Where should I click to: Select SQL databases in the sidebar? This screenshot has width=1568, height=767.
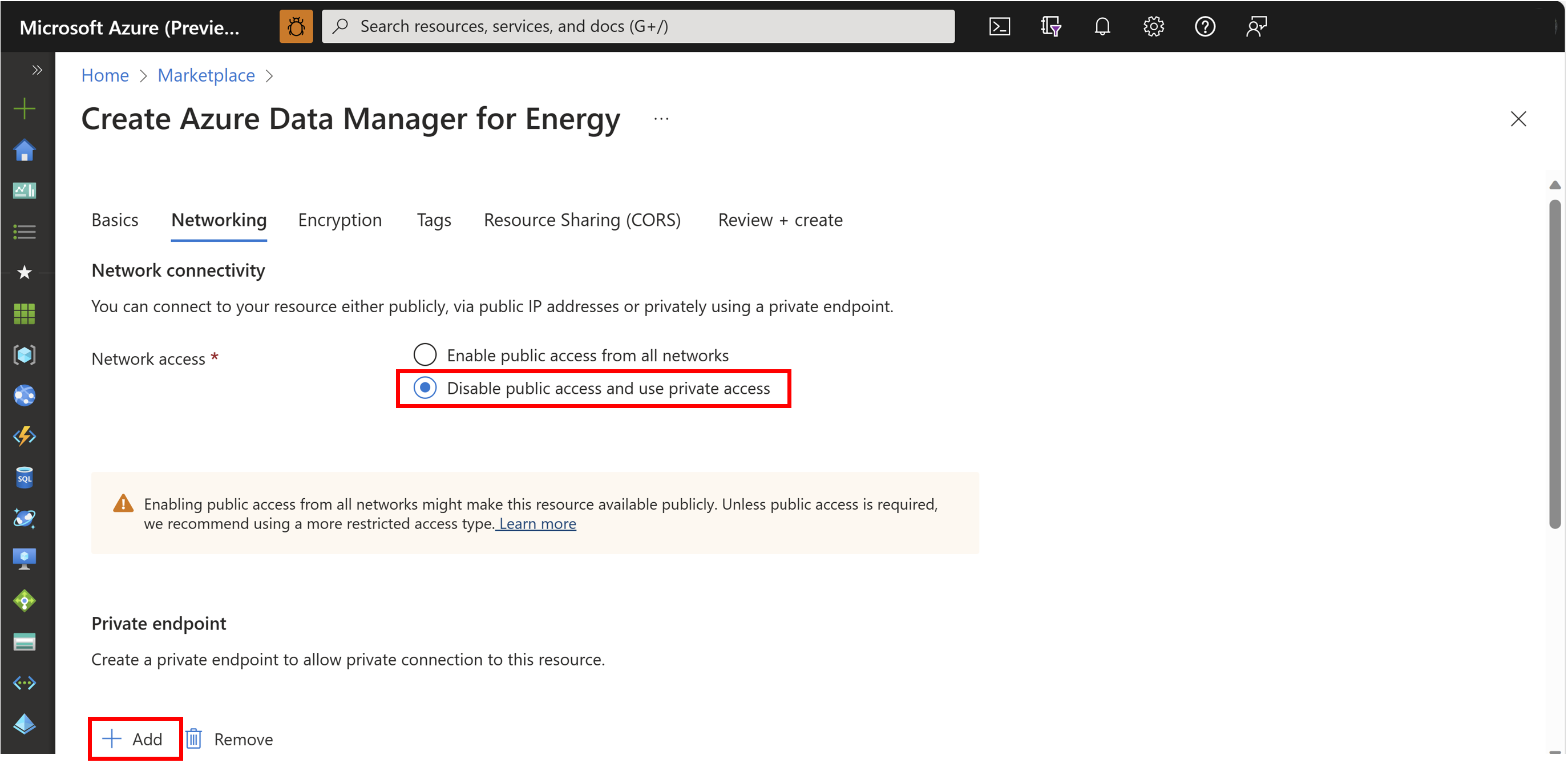tap(24, 477)
